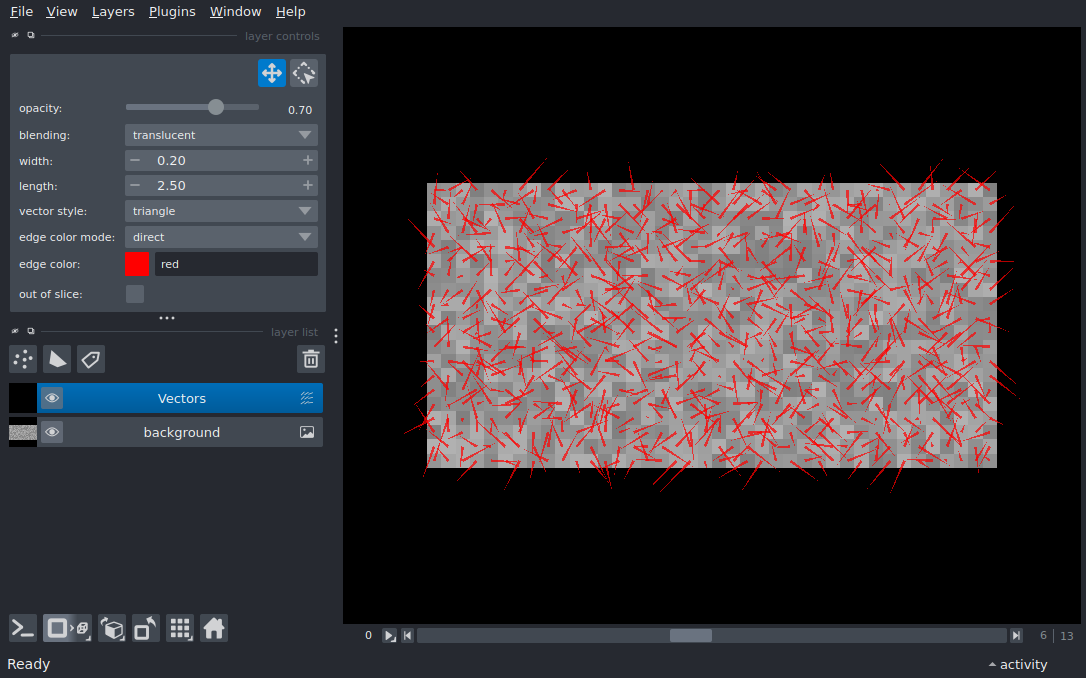Click the opacity value 0.70

pos(300,110)
